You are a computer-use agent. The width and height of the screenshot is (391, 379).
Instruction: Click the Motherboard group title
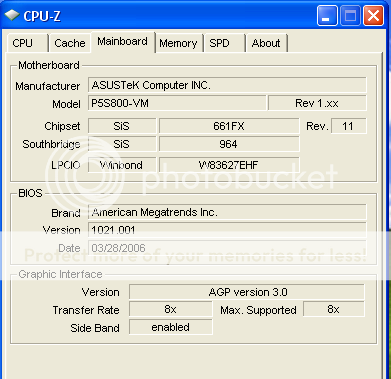tap(49, 65)
